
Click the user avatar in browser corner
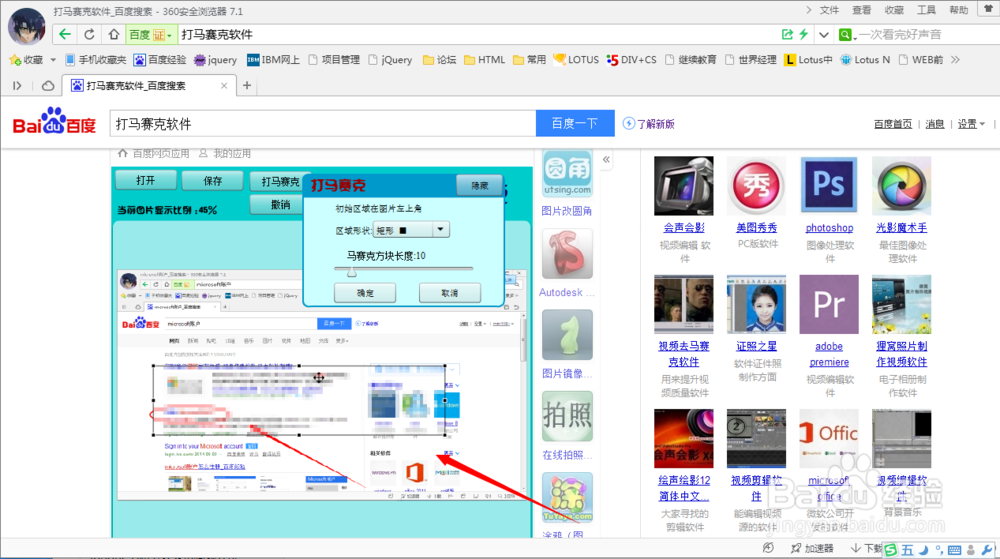click(x=27, y=25)
